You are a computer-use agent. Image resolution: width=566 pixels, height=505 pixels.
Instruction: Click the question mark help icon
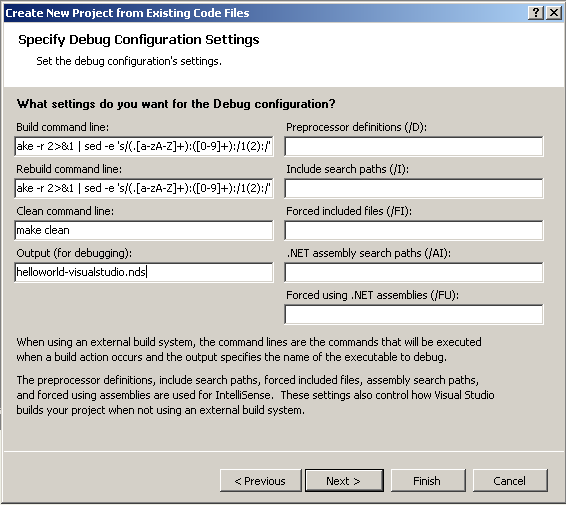(536, 13)
